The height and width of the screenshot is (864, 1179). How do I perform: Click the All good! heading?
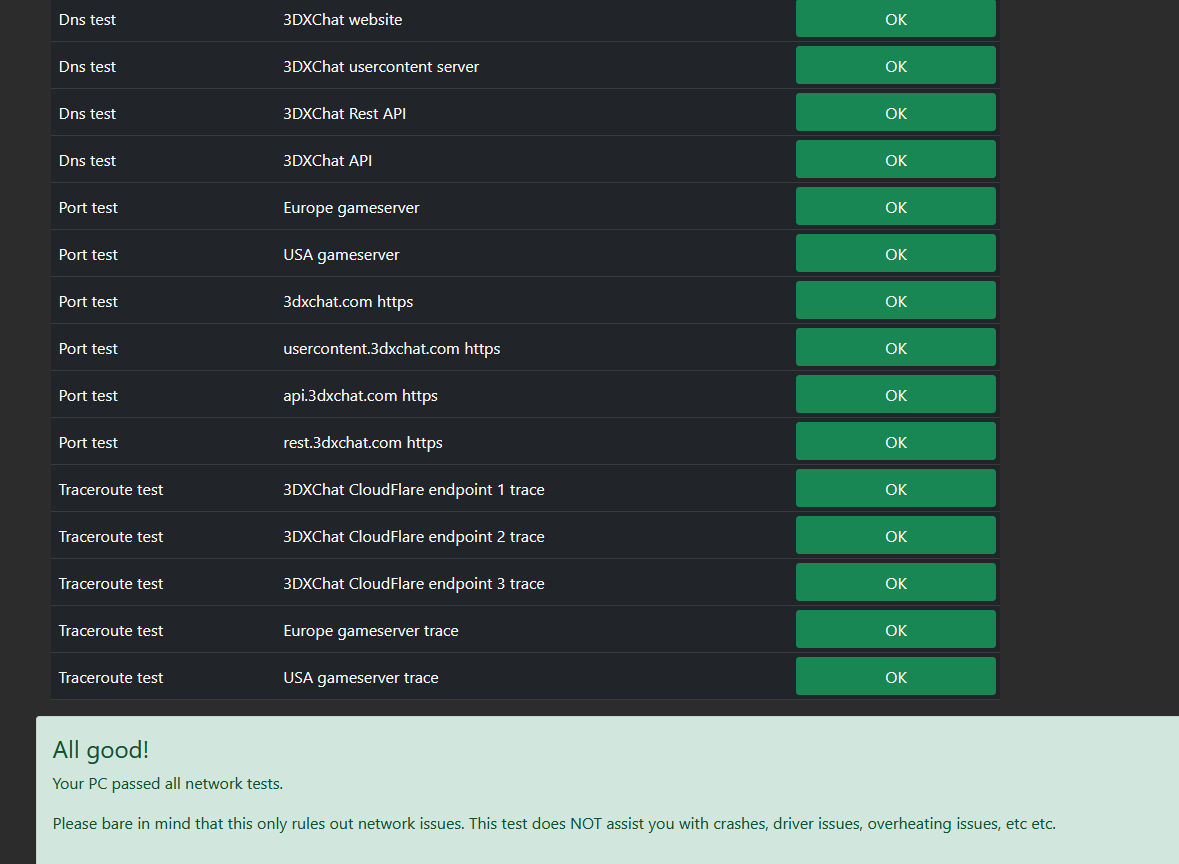[x=101, y=749]
